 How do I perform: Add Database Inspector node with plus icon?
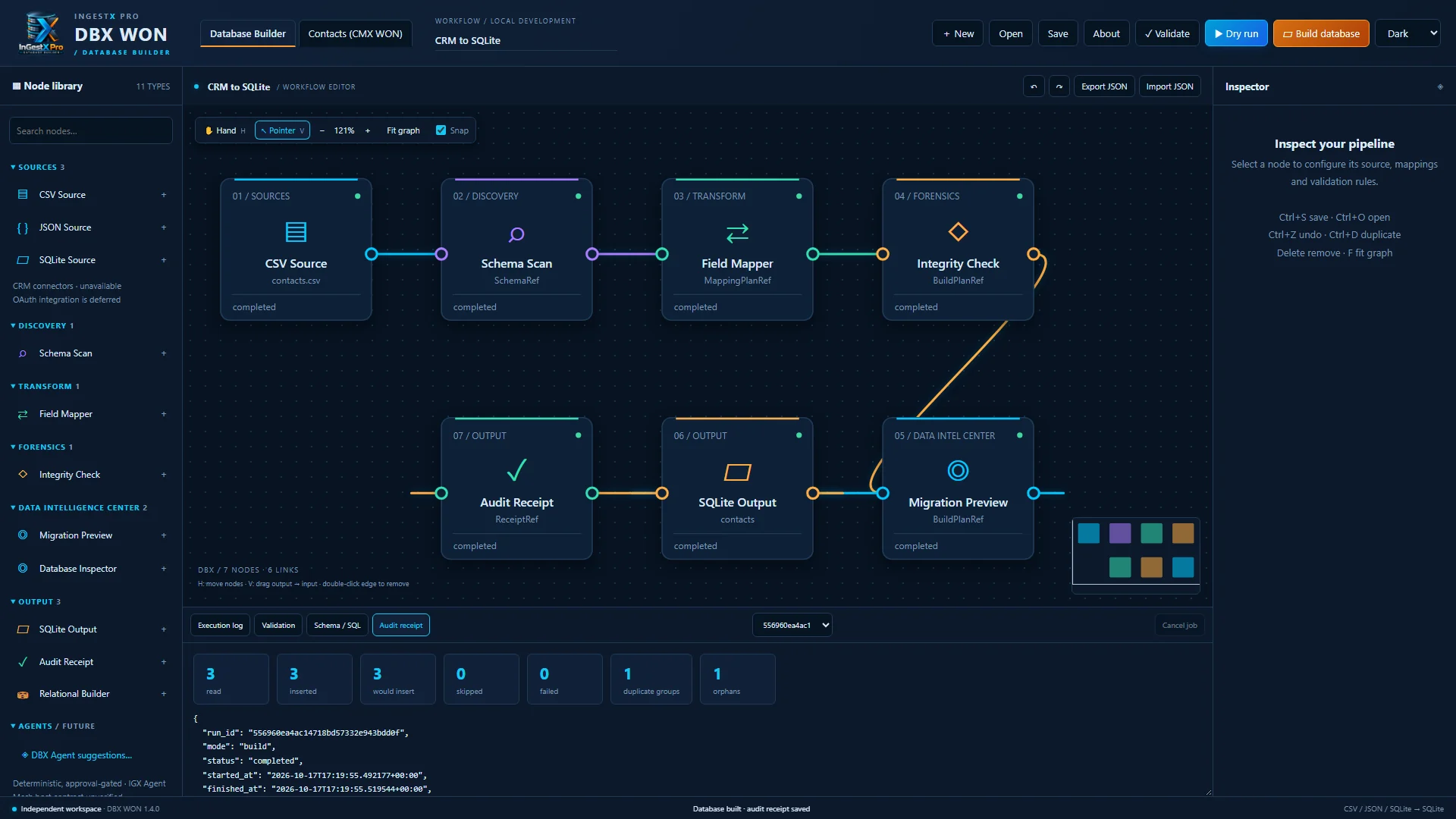click(164, 569)
